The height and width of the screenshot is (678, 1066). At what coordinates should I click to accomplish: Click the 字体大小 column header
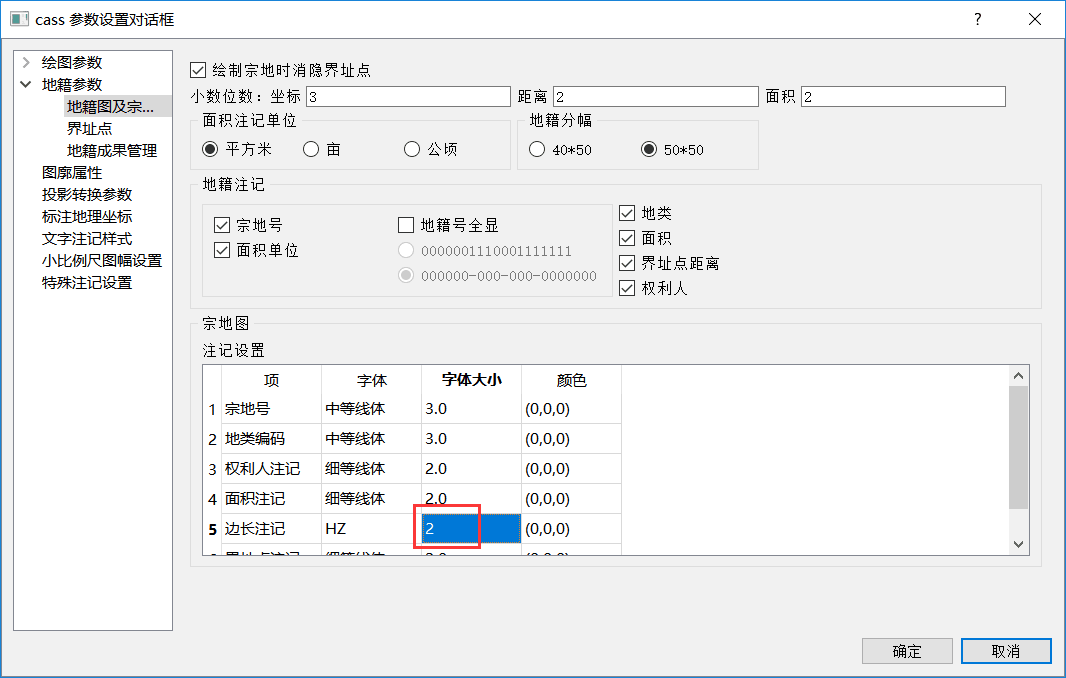point(471,380)
